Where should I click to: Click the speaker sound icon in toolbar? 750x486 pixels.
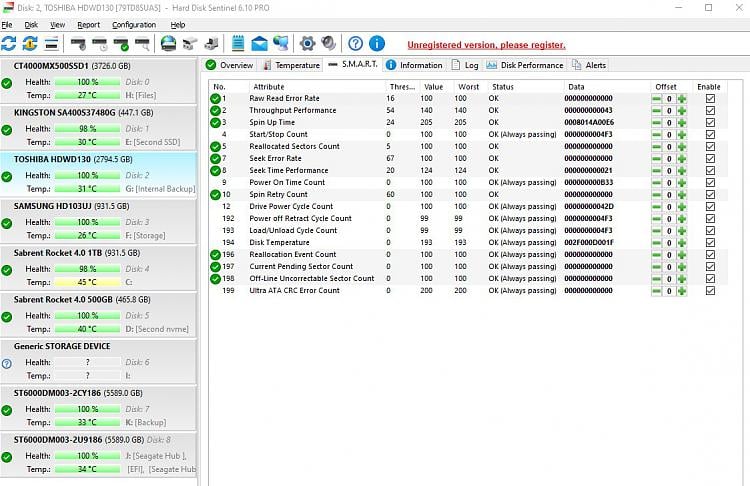(x=329, y=44)
